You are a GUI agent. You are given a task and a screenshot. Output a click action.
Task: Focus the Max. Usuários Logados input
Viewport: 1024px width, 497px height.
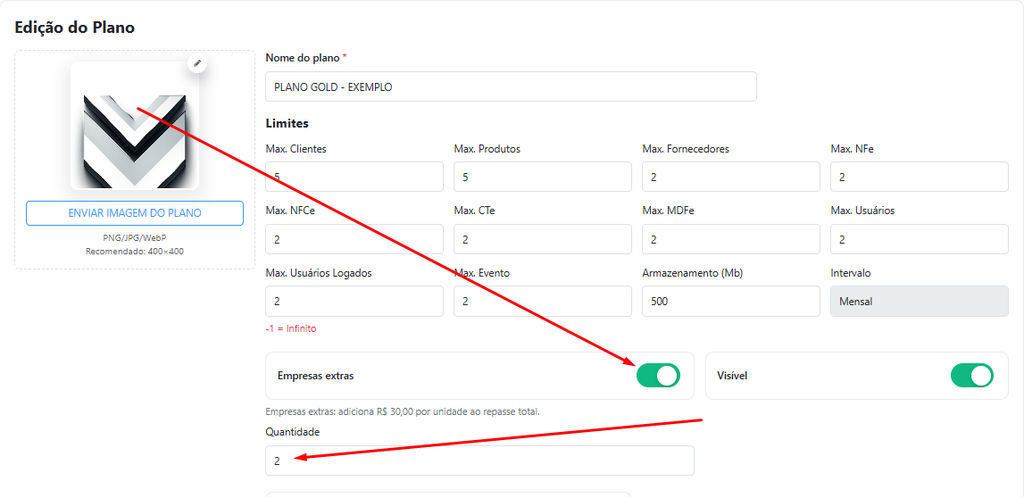click(x=355, y=302)
